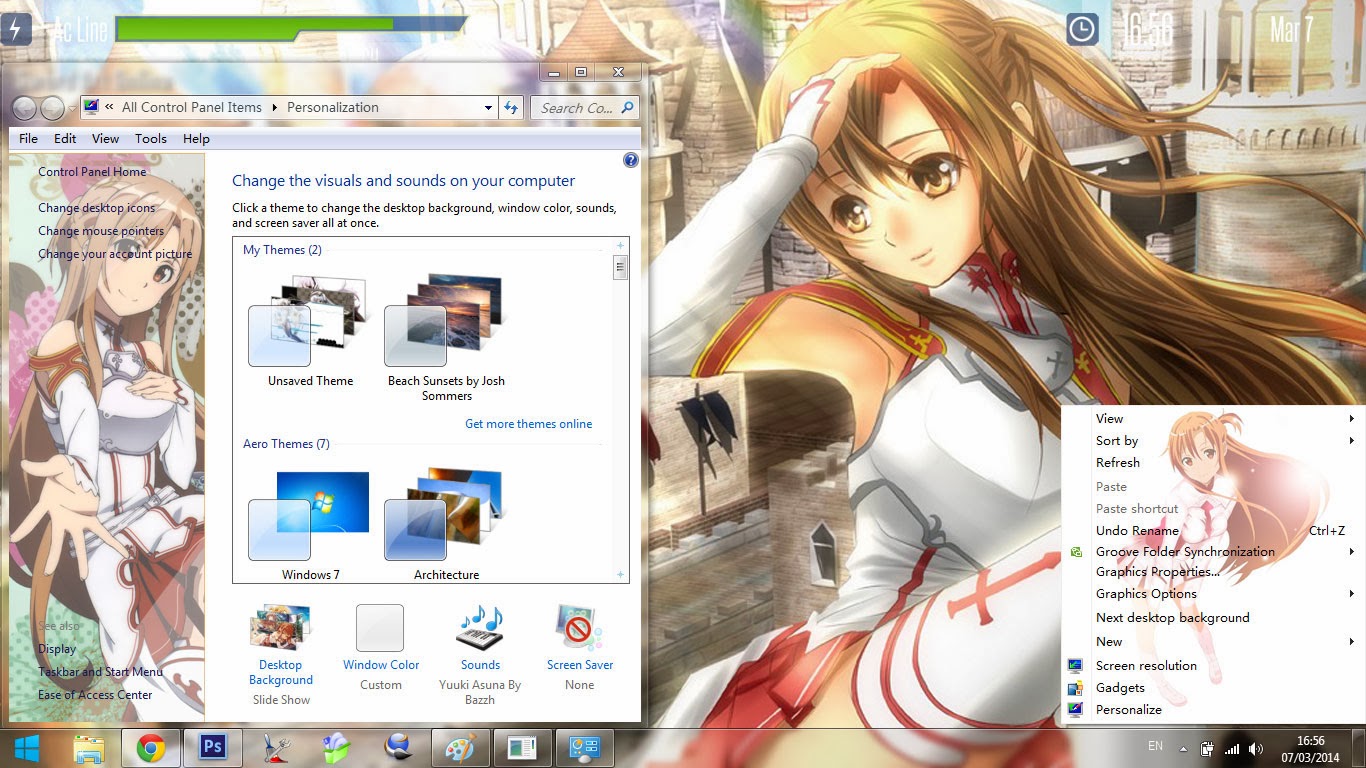The width and height of the screenshot is (1366, 768).
Task: Open Display link in sidebar
Action: [x=57, y=649]
